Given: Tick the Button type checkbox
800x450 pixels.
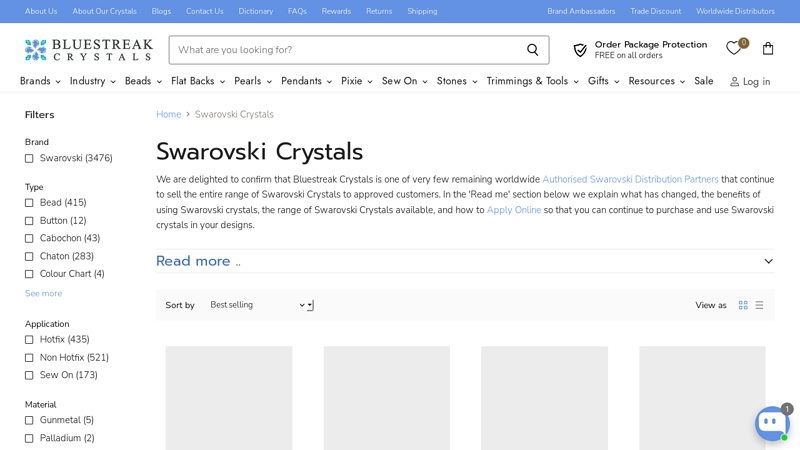Looking at the screenshot, I should point(29,221).
